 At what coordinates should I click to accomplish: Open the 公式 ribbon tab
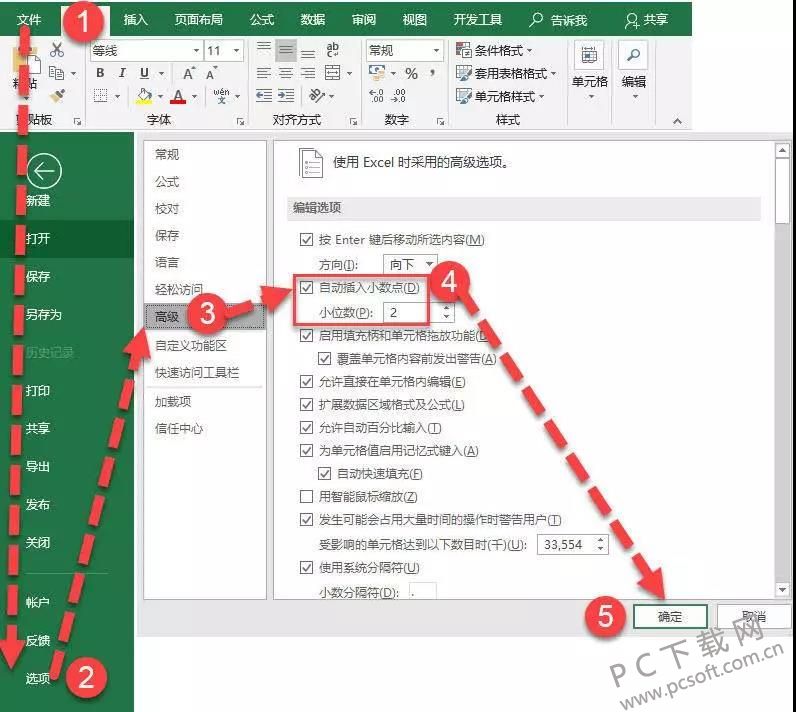point(261,20)
